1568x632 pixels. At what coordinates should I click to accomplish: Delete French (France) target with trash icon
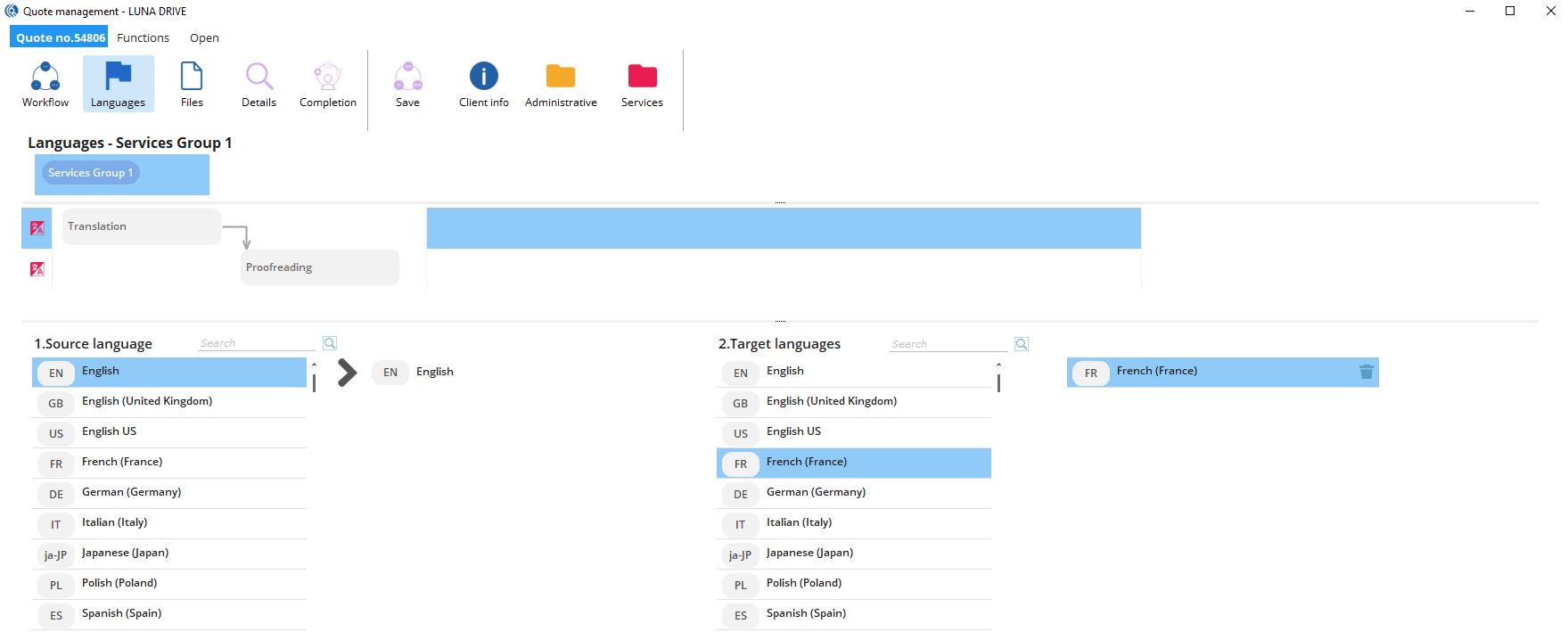(x=1366, y=373)
